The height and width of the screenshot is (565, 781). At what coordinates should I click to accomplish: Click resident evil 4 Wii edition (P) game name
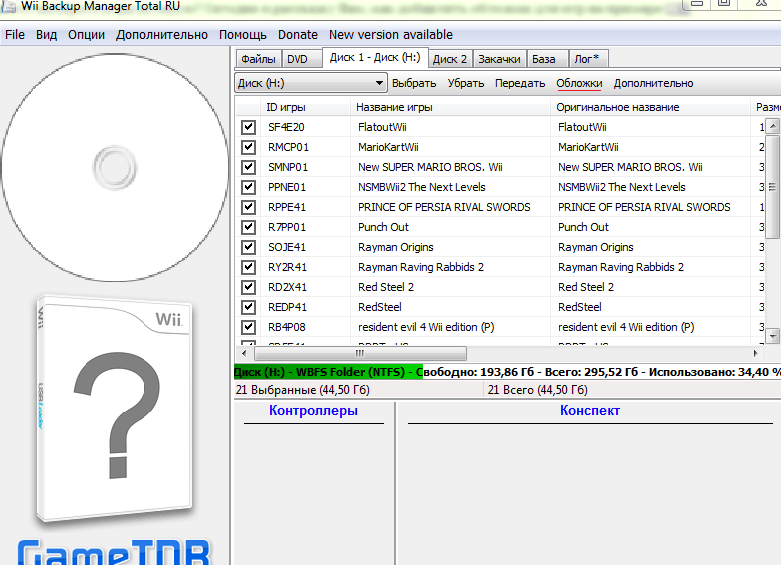426,327
